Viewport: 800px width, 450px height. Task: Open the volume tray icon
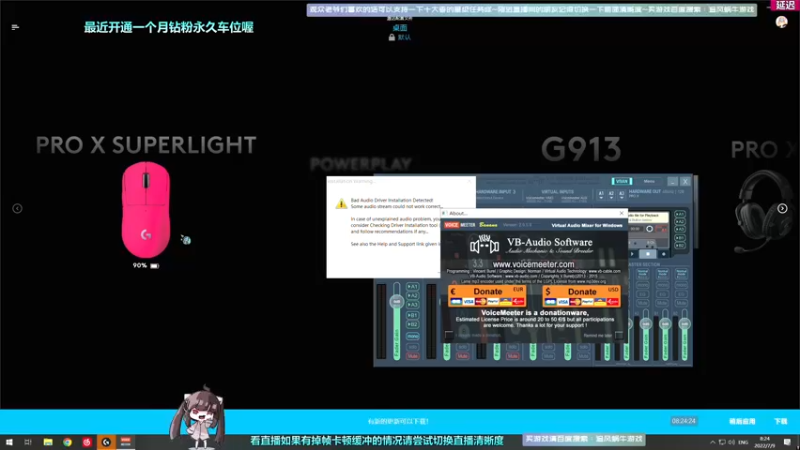click(732, 442)
